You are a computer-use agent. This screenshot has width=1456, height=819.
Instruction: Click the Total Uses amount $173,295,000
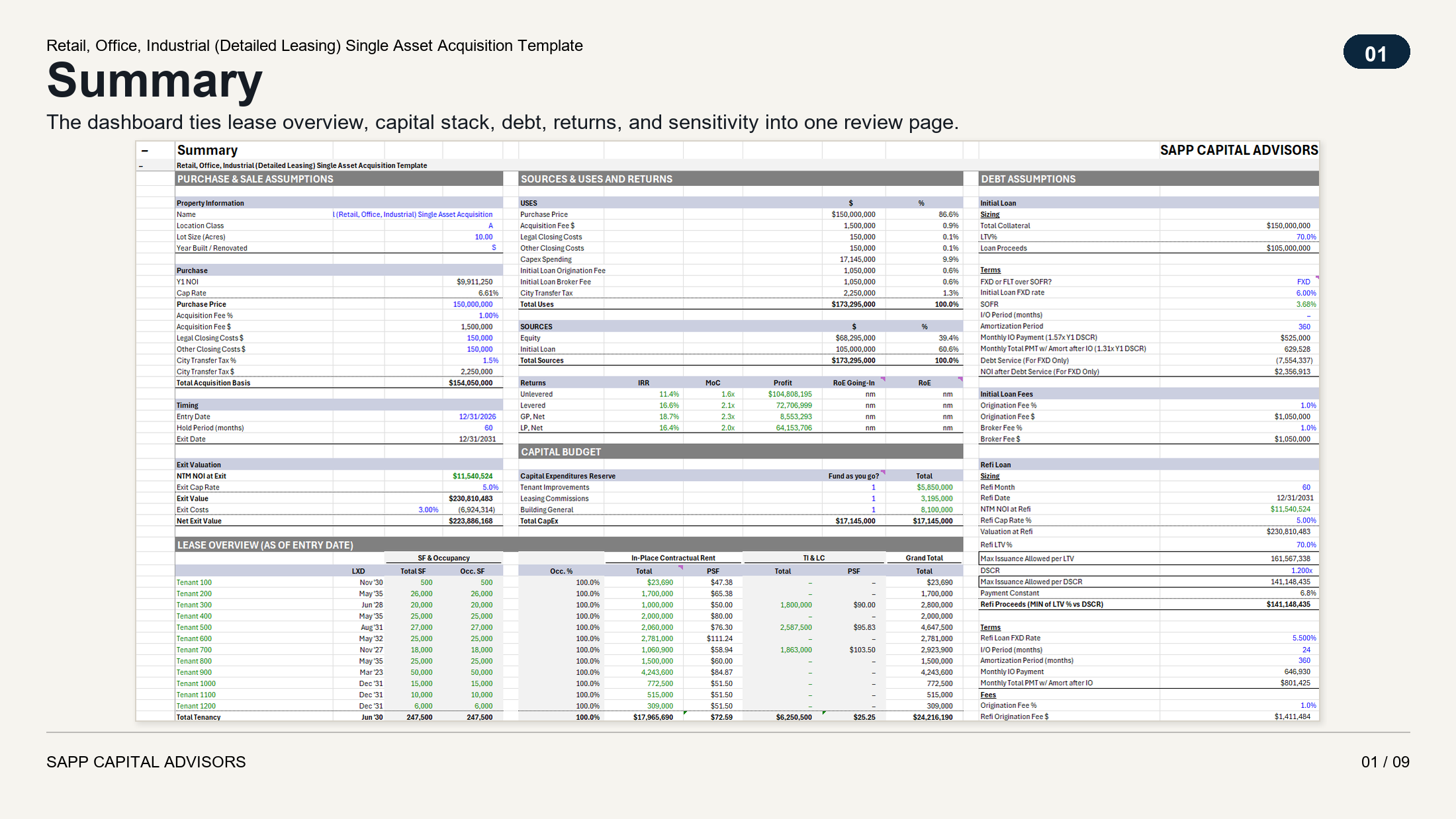click(x=853, y=304)
